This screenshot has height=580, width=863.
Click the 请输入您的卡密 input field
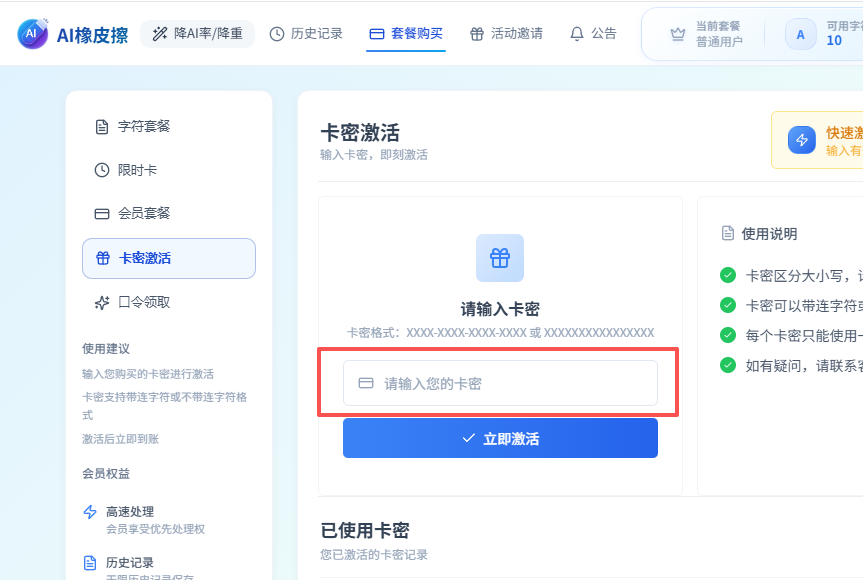pyautogui.click(x=500, y=383)
